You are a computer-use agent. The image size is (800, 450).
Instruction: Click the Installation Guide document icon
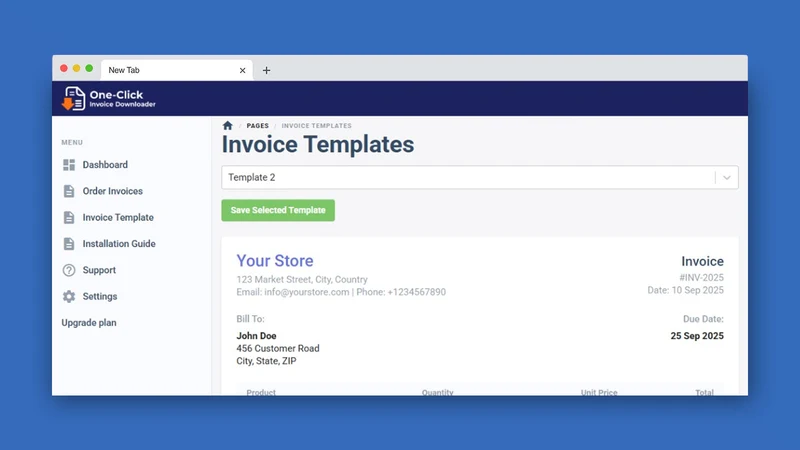click(x=69, y=244)
